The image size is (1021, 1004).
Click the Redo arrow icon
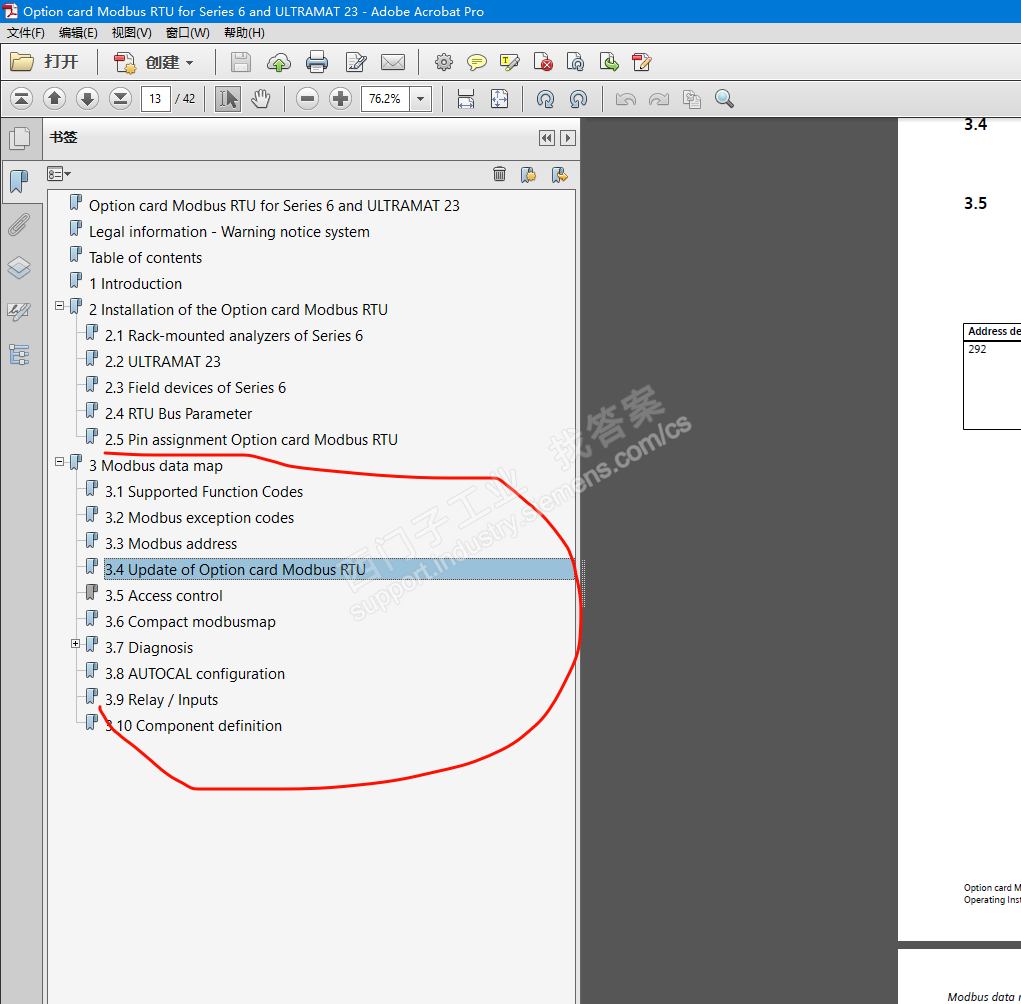coord(658,99)
